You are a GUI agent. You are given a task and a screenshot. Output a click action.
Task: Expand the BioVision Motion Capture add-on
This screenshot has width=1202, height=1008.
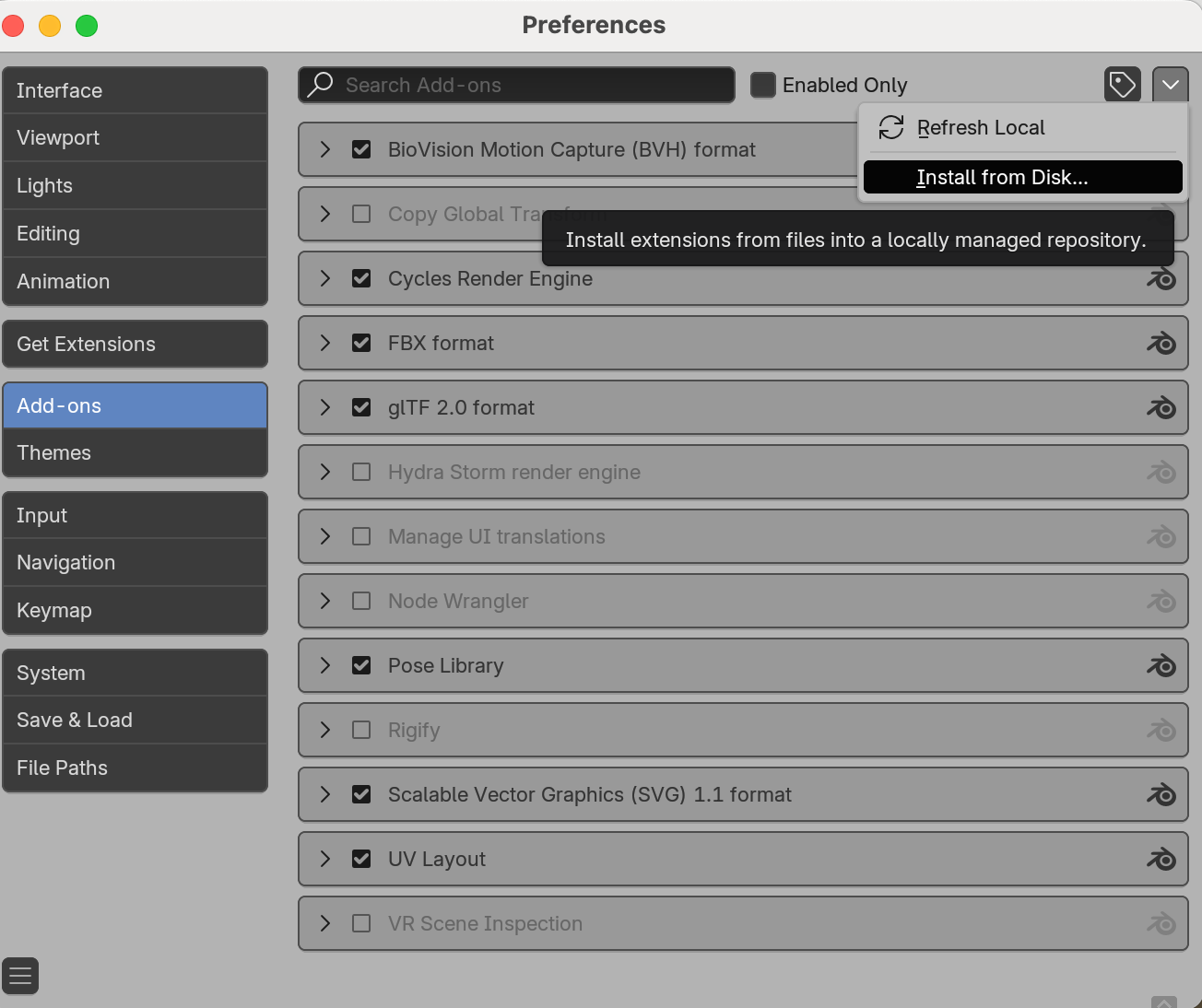324,149
